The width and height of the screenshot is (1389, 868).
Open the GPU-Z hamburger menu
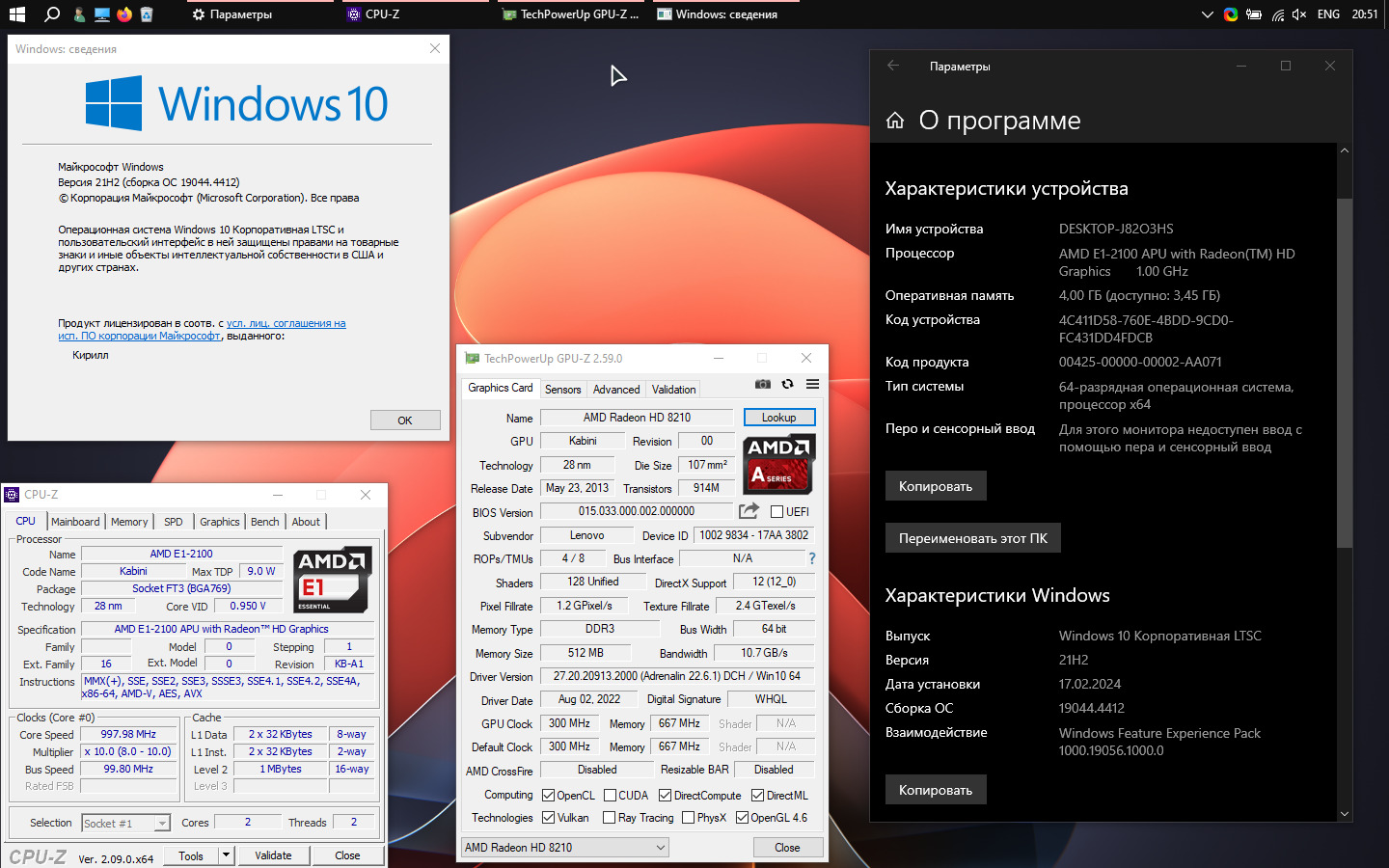(x=812, y=384)
